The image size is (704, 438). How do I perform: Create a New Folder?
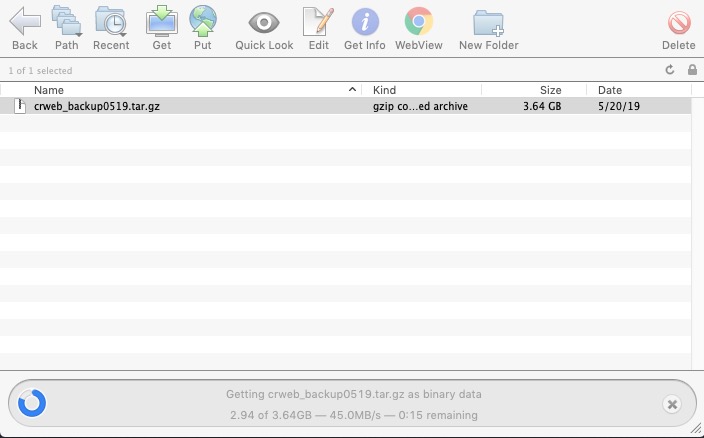pos(488,21)
